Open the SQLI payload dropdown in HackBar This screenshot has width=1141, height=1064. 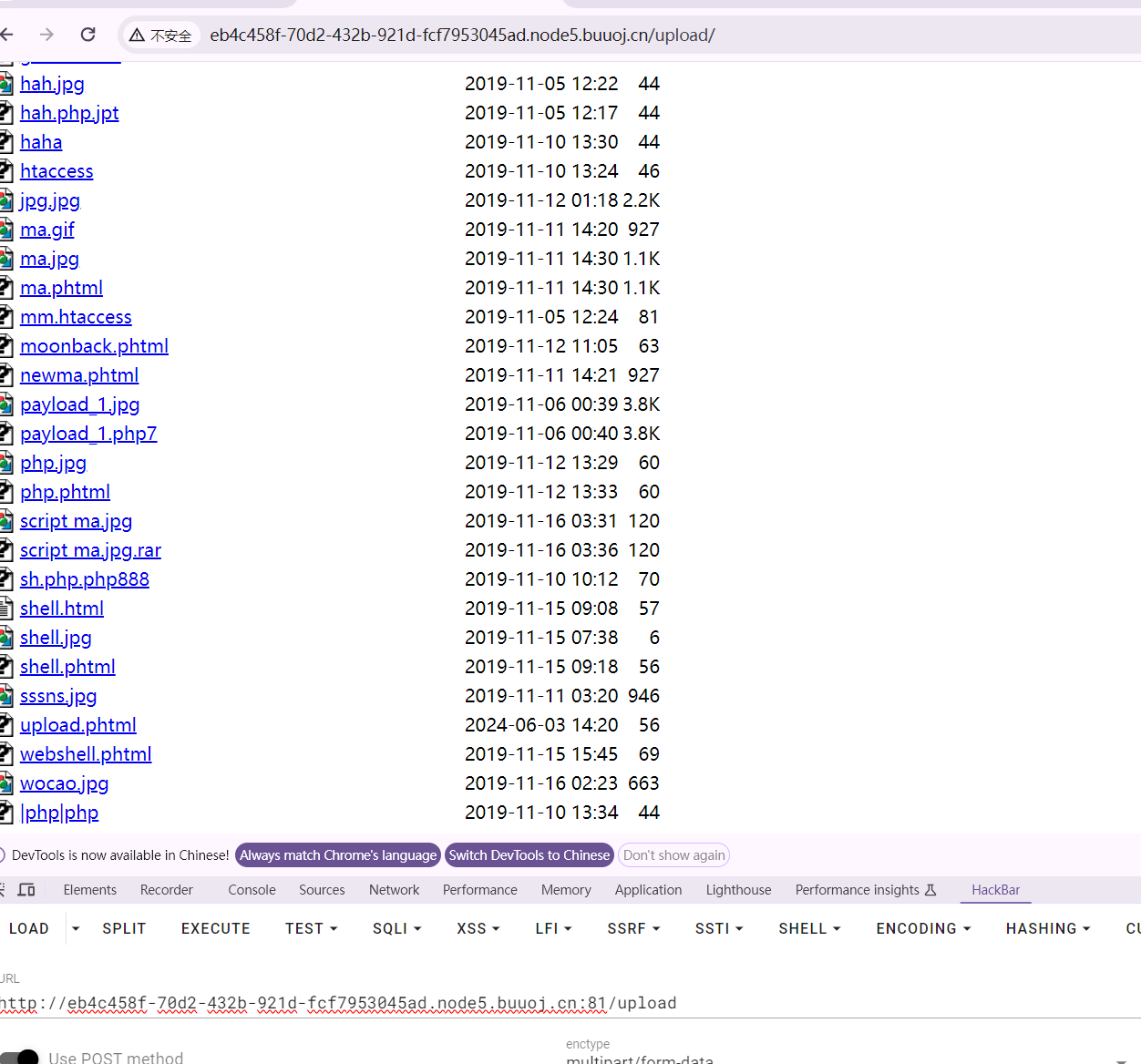pyautogui.click(x=396, y=928)
